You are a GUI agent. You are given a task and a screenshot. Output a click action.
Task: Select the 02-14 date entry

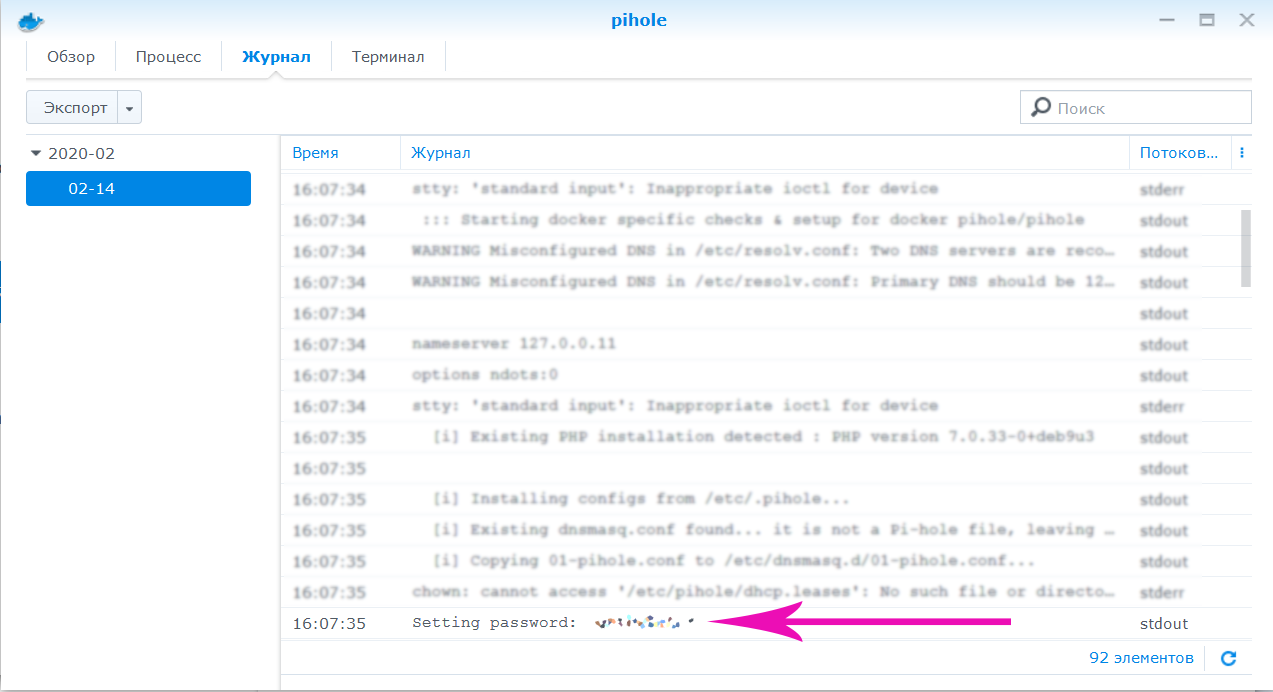138,188
